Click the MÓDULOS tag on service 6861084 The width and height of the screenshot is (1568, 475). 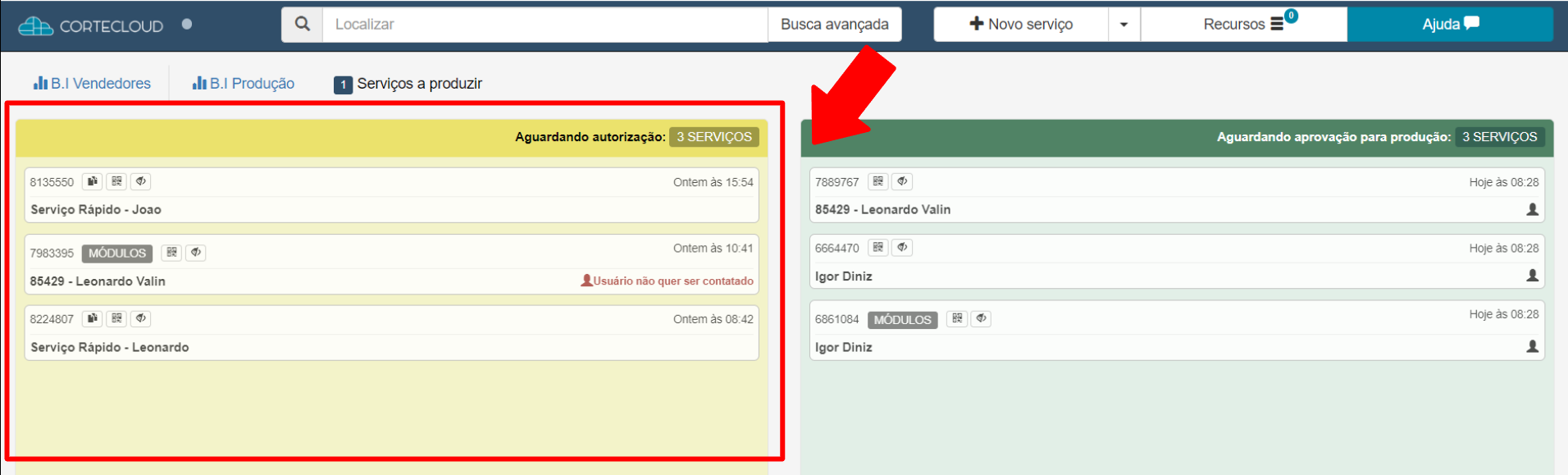(x=902, y=320)
